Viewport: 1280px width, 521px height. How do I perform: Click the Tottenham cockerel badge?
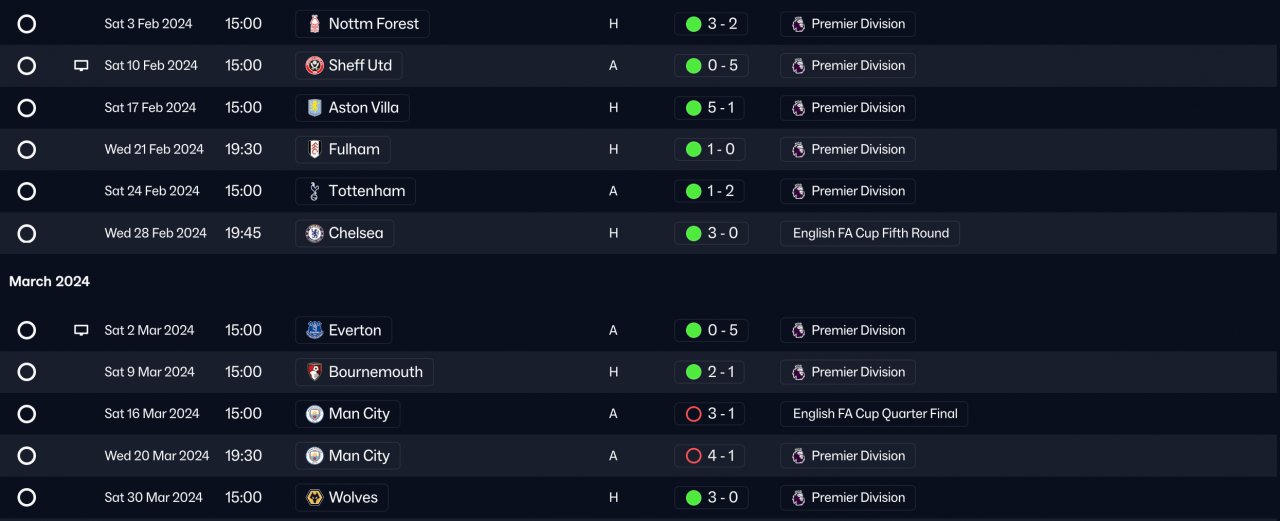coord(315,191)
